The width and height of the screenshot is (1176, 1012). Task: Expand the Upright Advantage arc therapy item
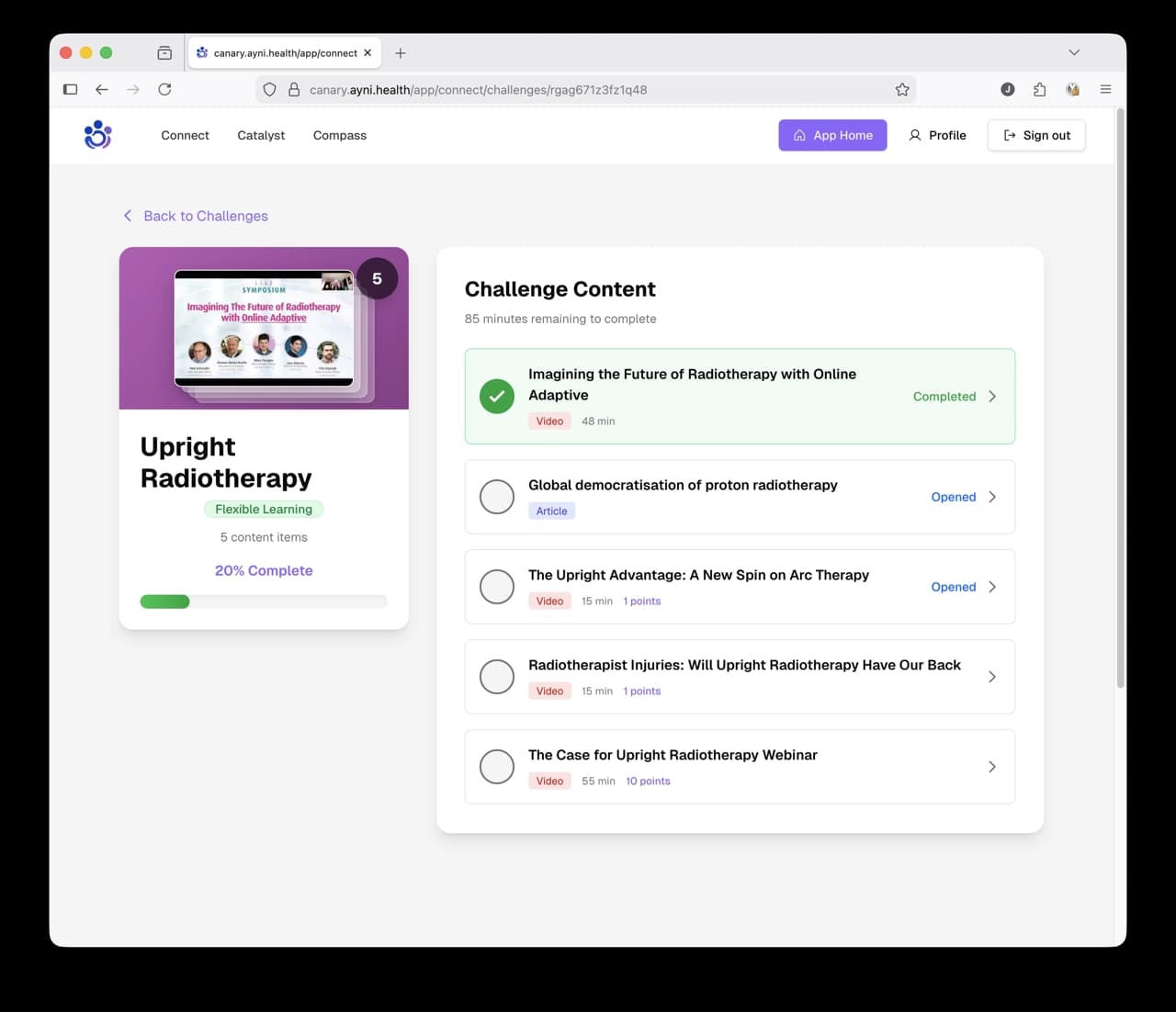coord(992,587)
